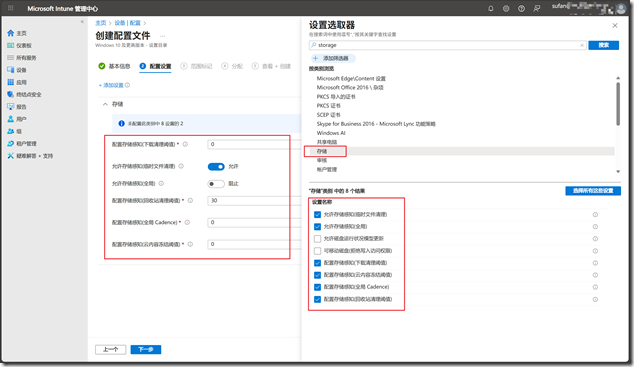Click 配置存储感知(下载清理阈值) value field

(x=254, y=144)
